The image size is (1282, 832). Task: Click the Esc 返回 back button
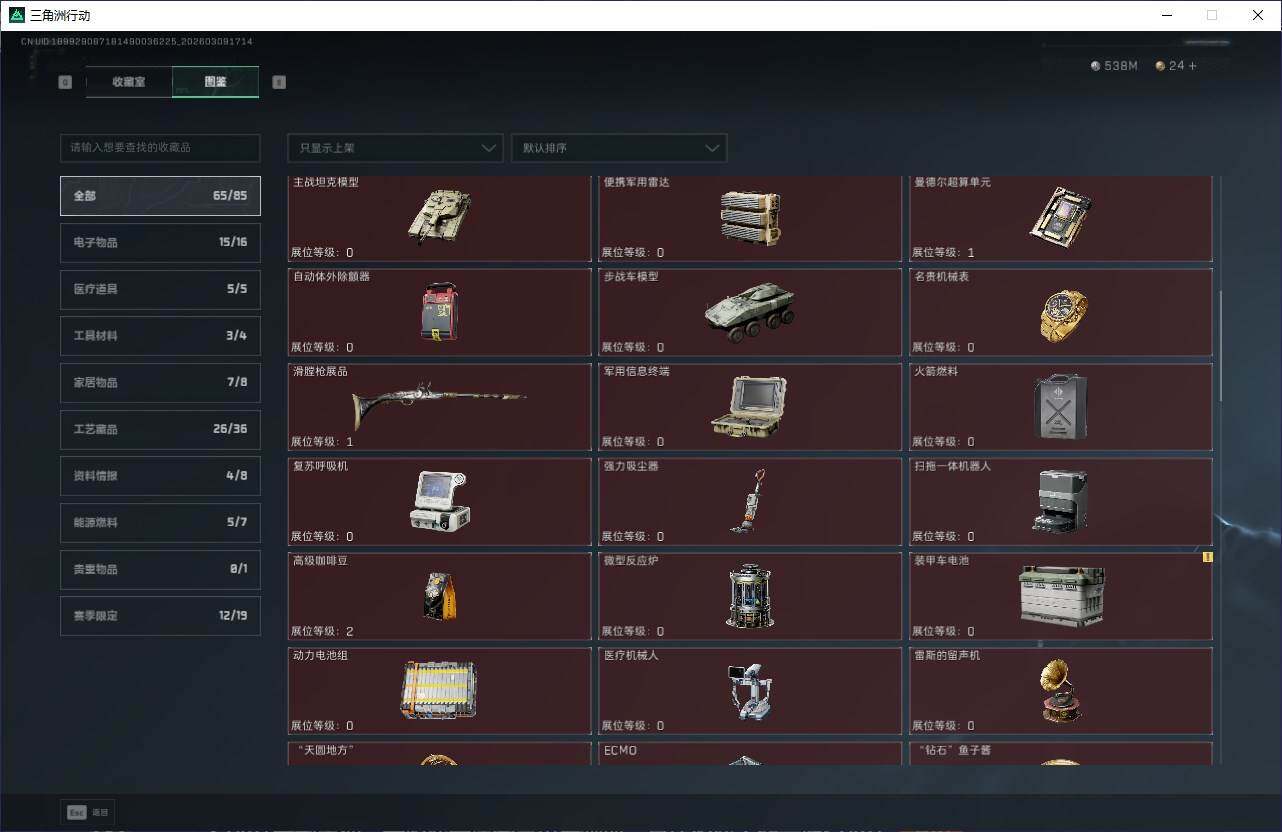87,812
